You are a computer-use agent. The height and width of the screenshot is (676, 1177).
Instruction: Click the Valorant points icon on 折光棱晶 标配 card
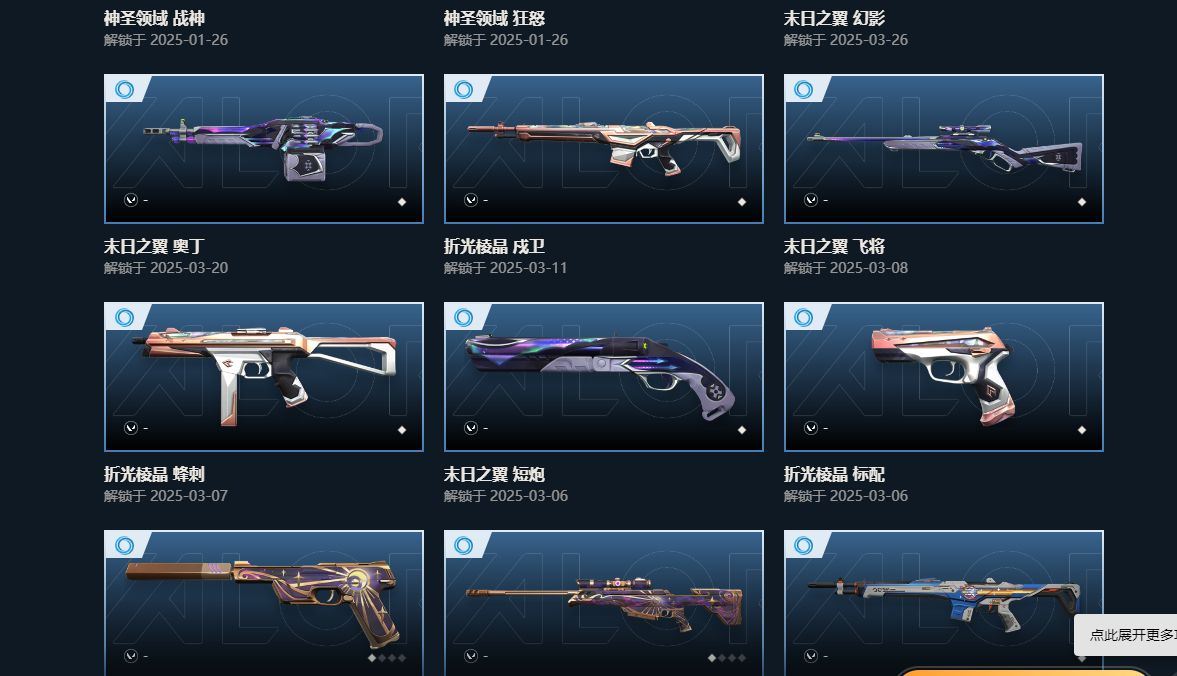[811, 428]
